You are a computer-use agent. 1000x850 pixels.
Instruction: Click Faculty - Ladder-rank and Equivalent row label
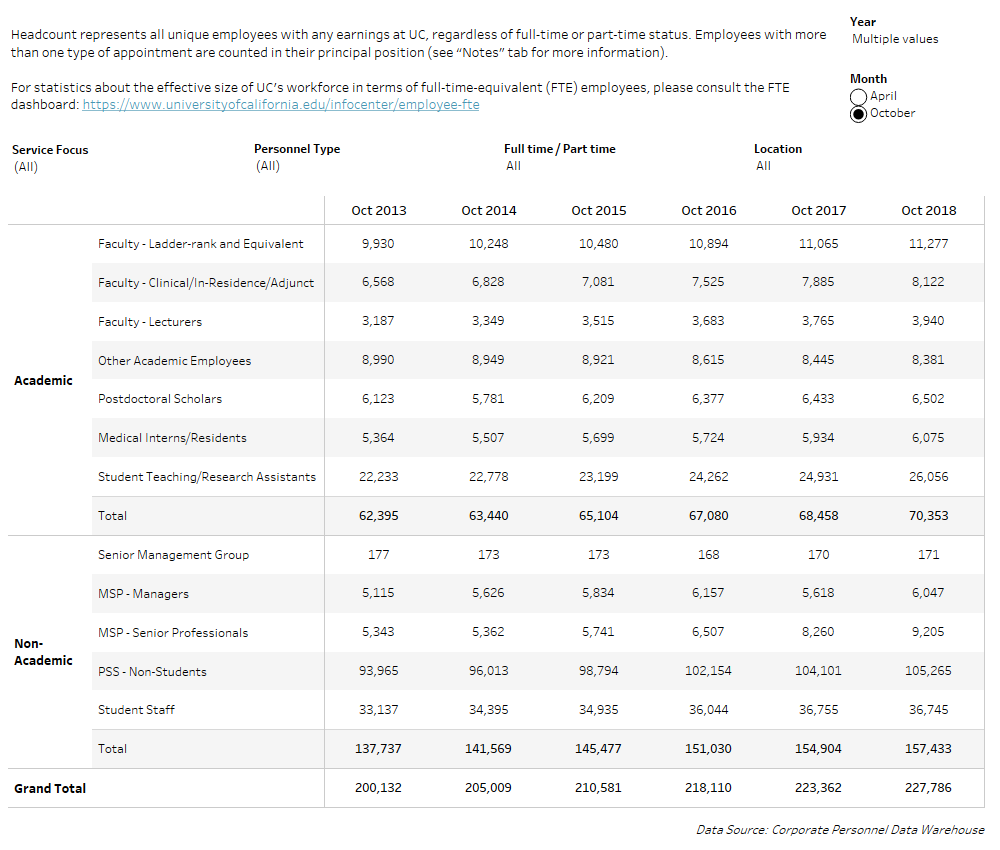(x=200, y=244)
